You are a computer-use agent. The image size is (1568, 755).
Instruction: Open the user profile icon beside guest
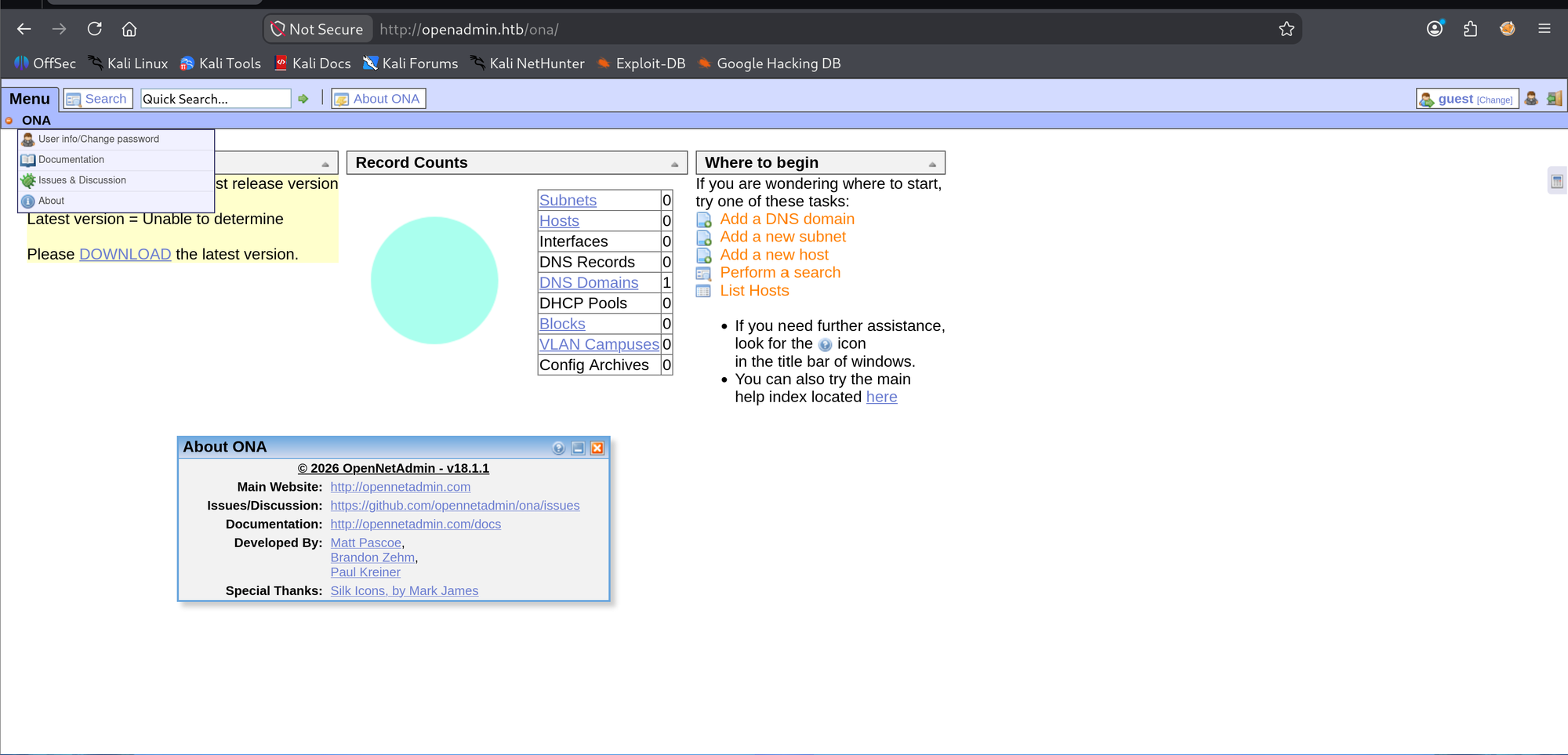[1531, 98]
